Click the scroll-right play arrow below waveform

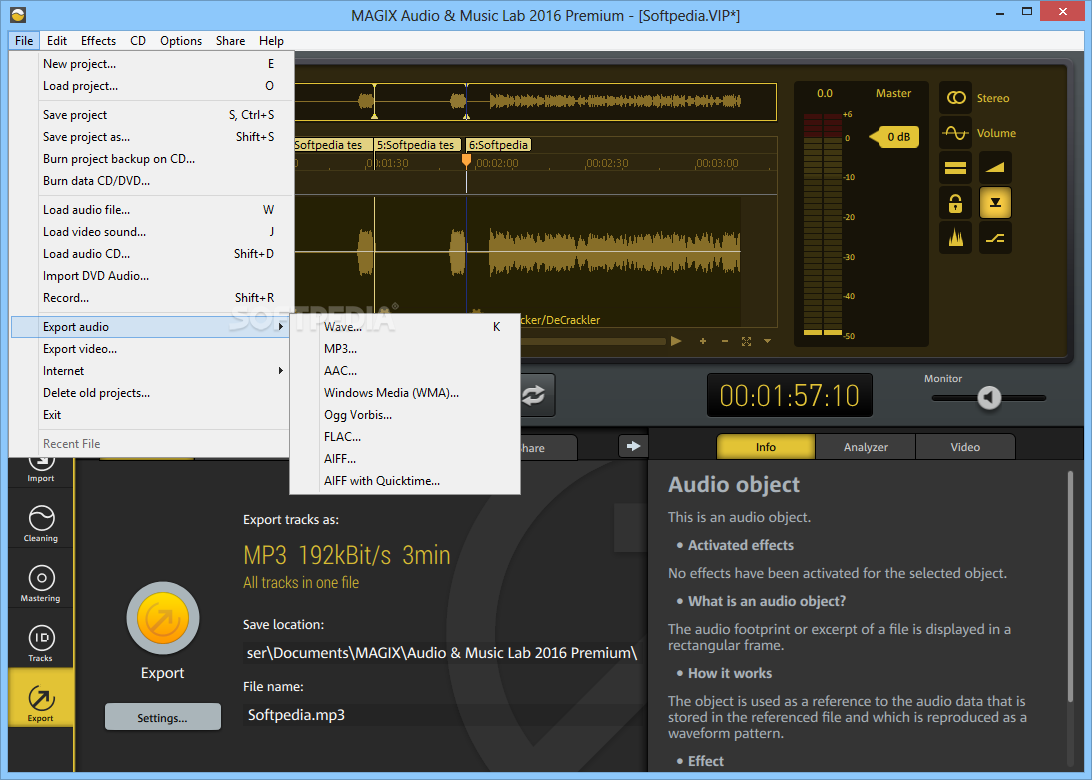point(676,341)
